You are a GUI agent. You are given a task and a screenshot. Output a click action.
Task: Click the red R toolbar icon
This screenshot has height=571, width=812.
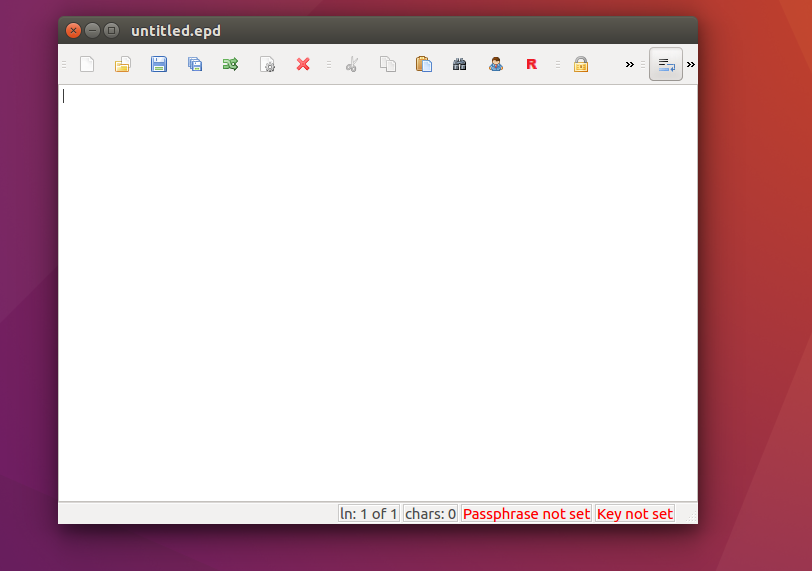pos(531,64)
